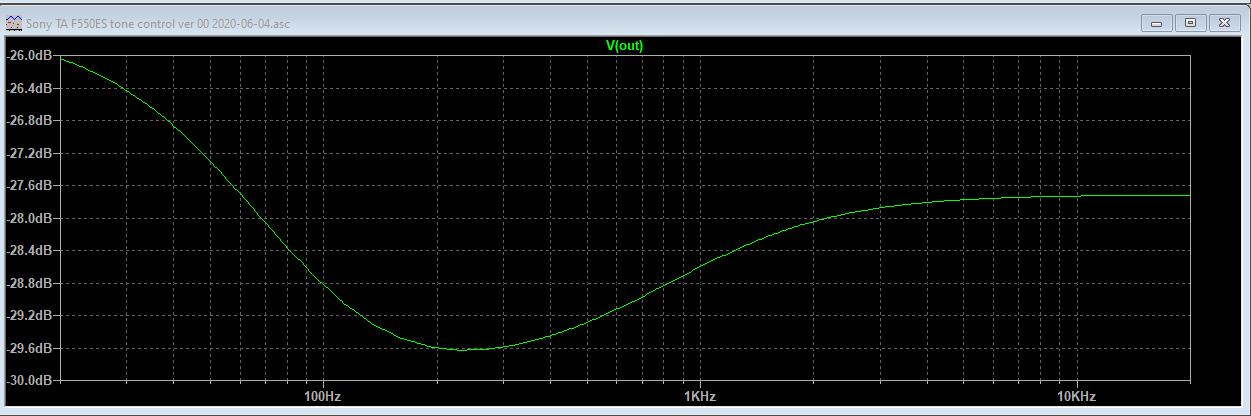
Task: Click the -26.0dB axis label
Action: tap(29, 56)
